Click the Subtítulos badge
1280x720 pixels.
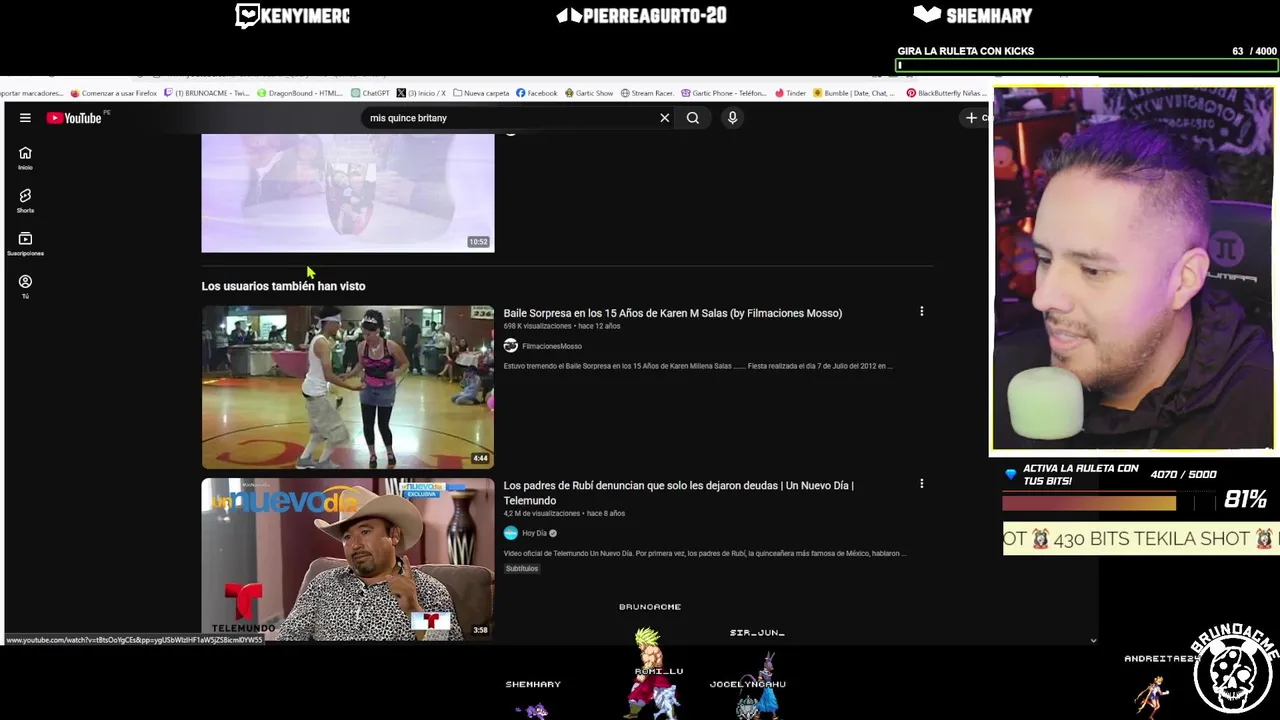click(521, 568)
